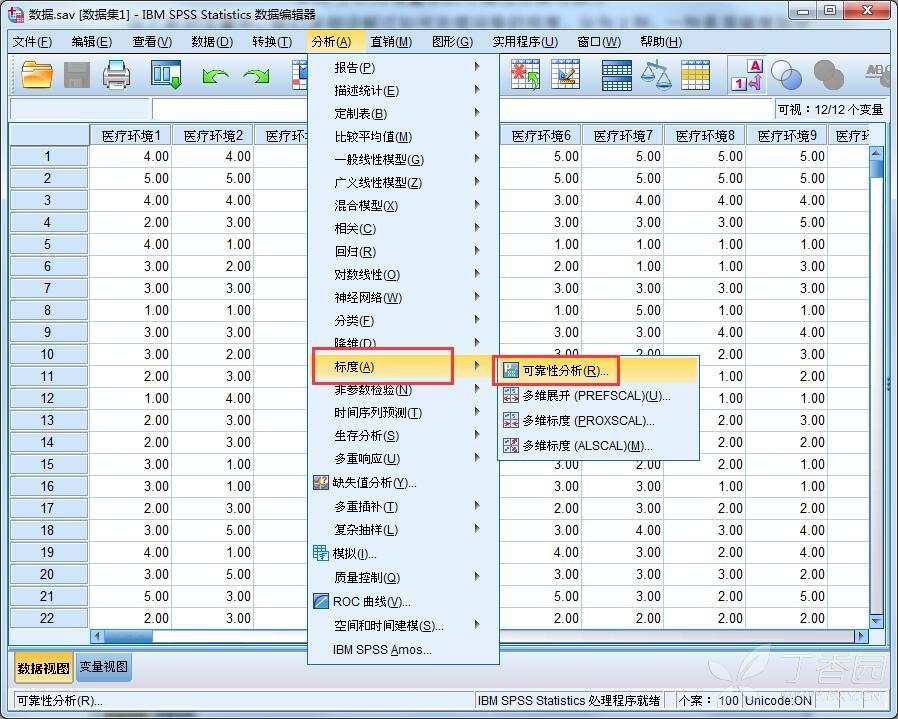Click the Insert cases toolbar icon
898x719 pixels.
tap(526, 75)
